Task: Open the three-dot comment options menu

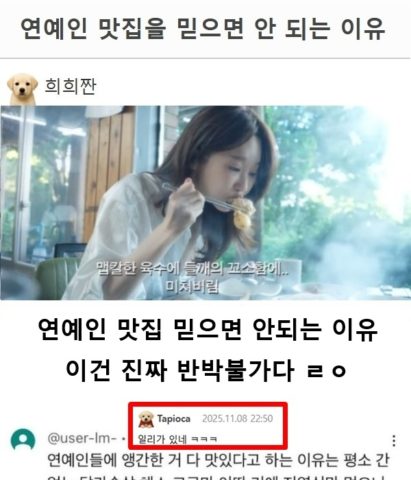Action: point(394,441)
